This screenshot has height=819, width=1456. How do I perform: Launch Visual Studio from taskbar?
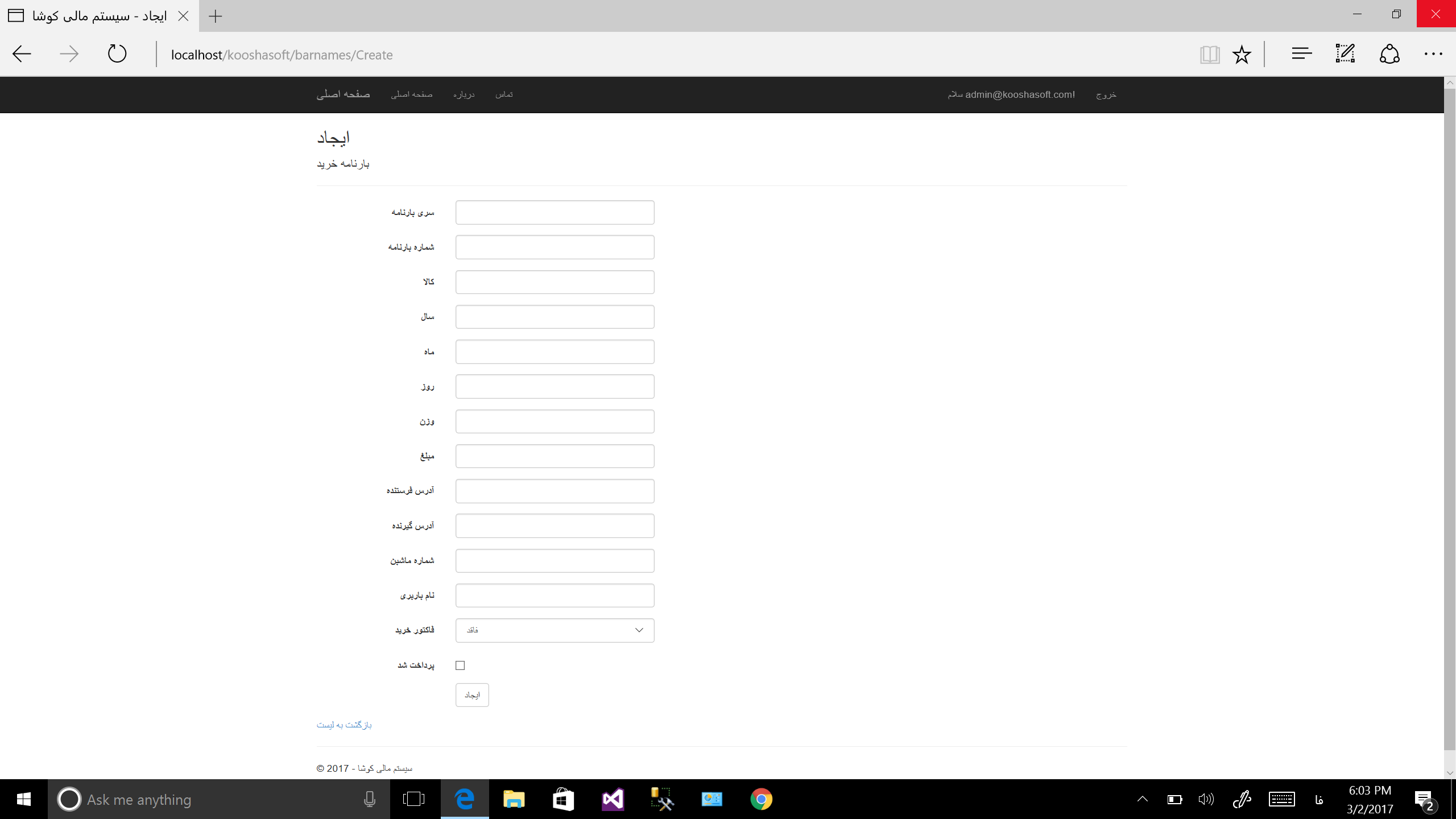(x=613, y=799)
